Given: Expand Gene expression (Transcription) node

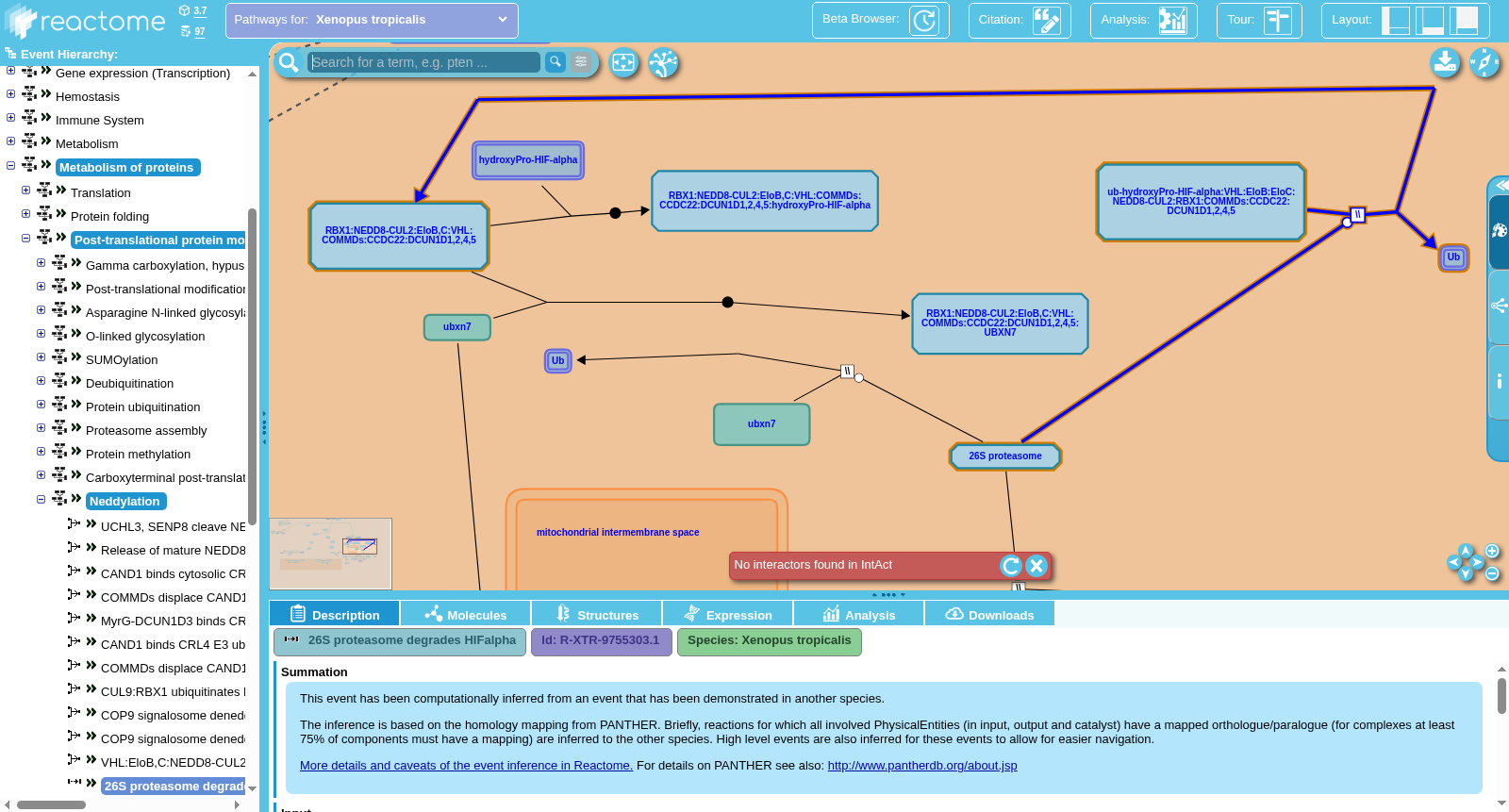Looking at the screenshot, I should pos(10,71).
